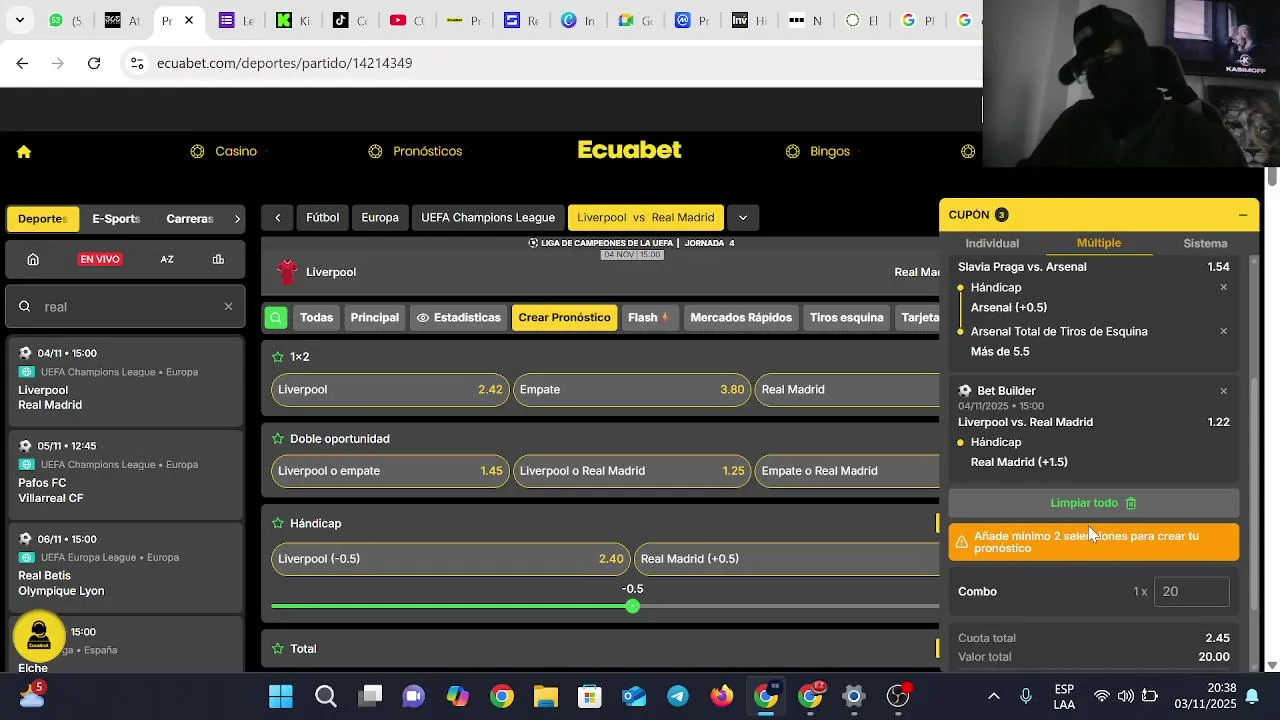This screenshot has height=720, width=1280.
Task: Open Telegram from the taskbar
Action: tap(678, 696)
